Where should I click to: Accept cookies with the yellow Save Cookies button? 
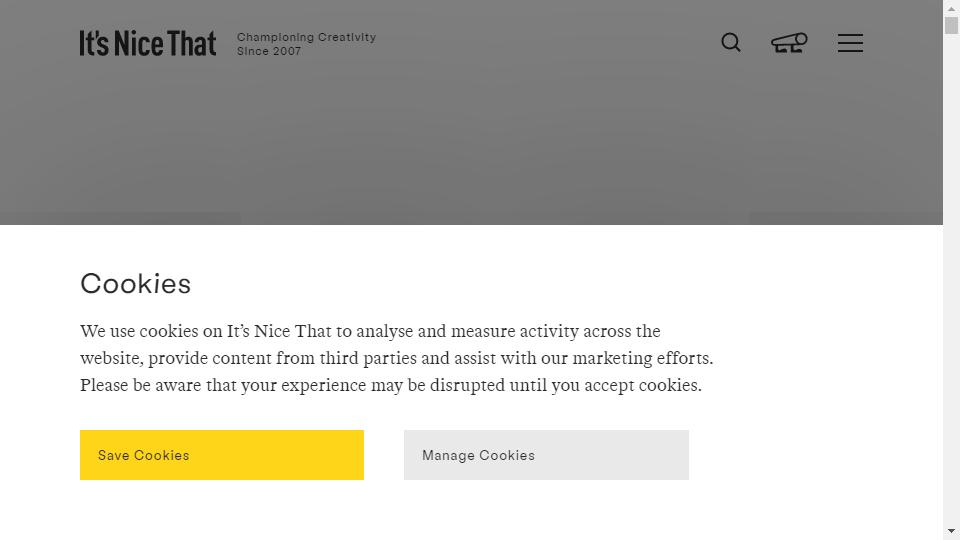click(x=222, y=455)
